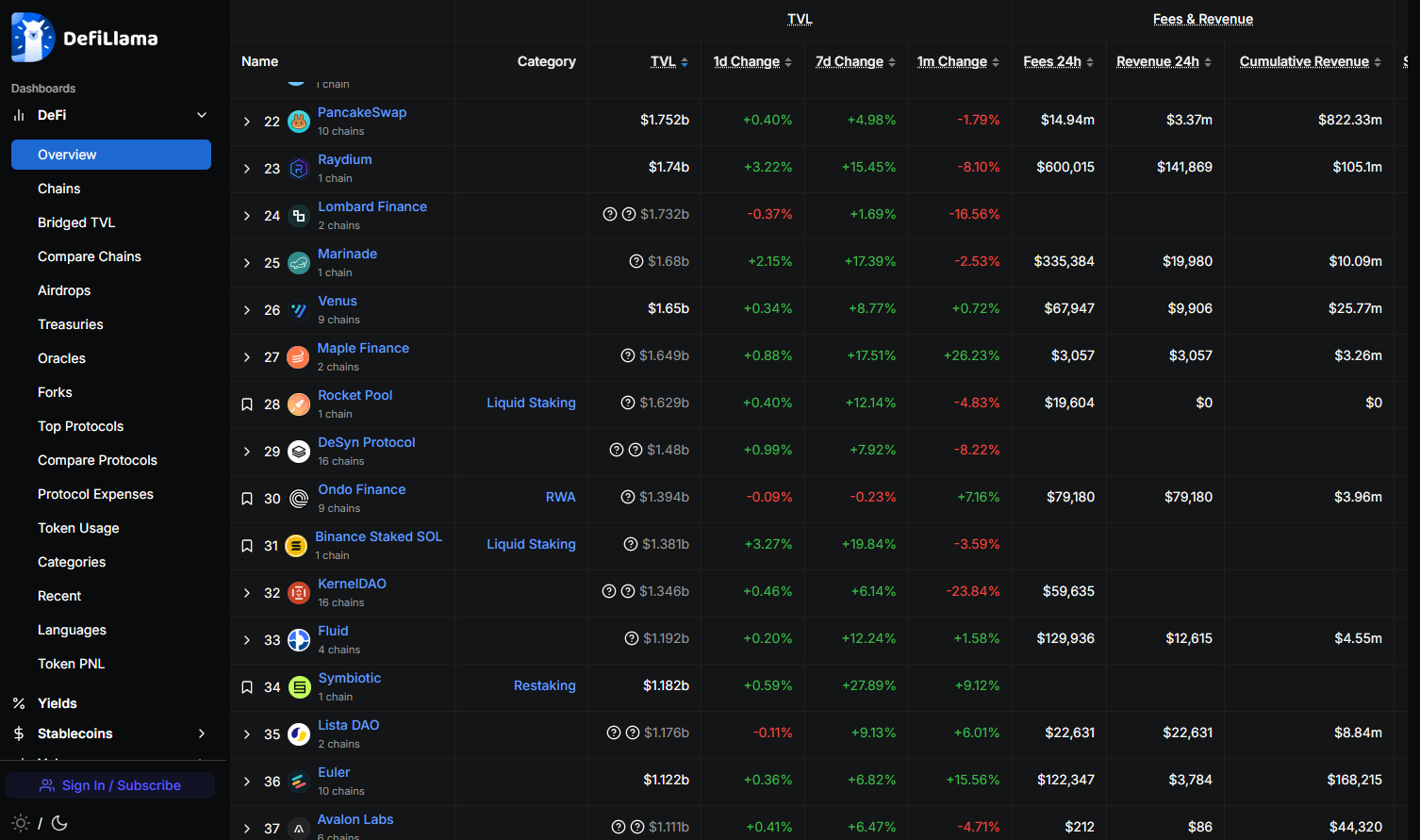
Task: Expand the PancakeSwap row
Action: click(247, 122)
